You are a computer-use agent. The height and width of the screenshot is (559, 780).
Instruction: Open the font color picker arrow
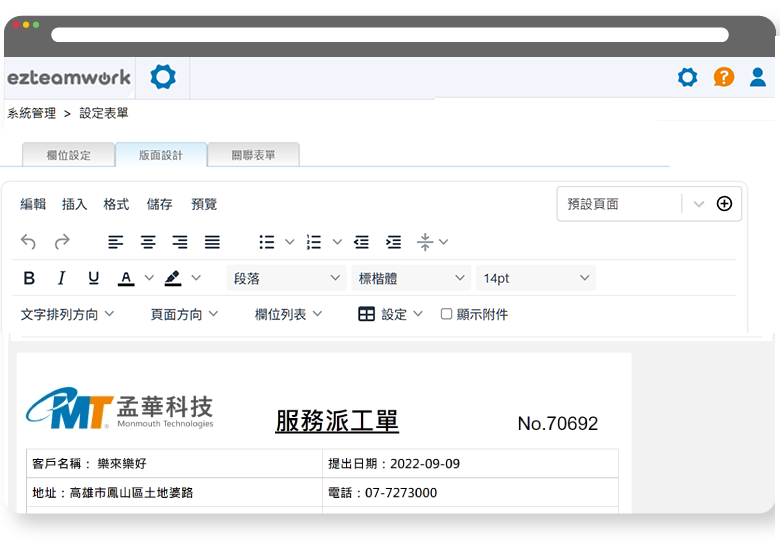(149, 278)
